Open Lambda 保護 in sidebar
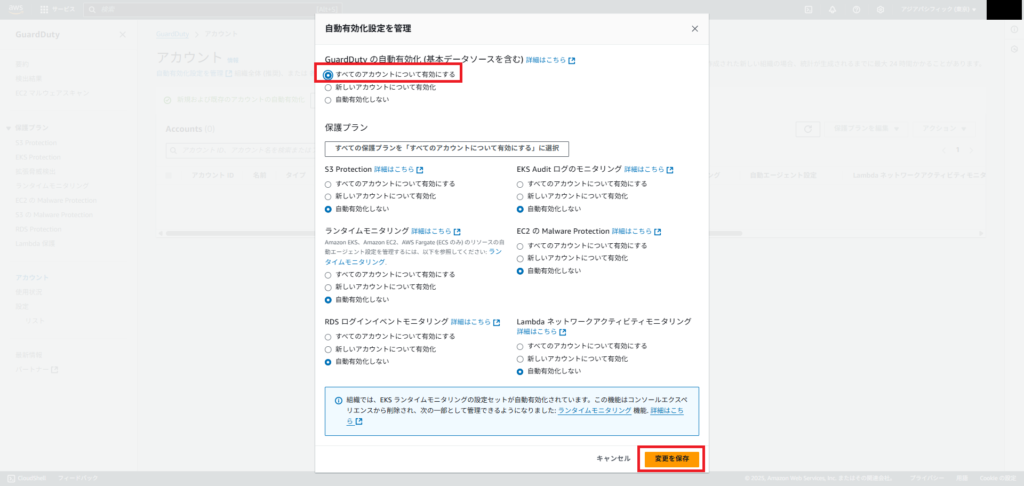 coord(33,244)
